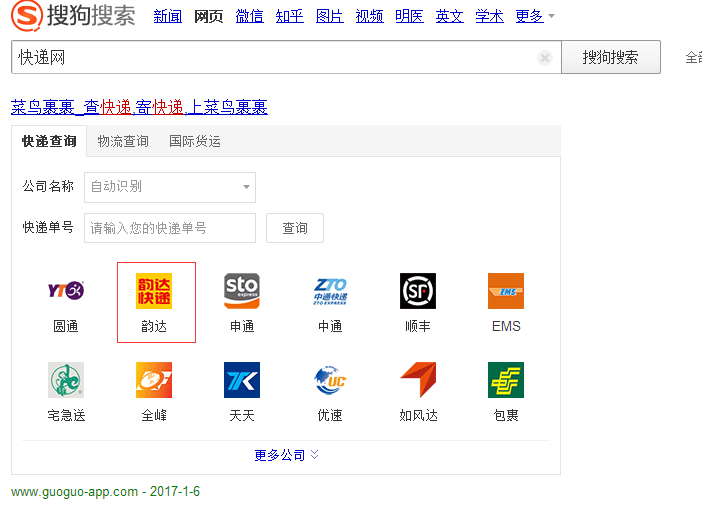702x517 pixels.
Task: Select the 宅急送 green logo icon
Action: pos(66,380)
